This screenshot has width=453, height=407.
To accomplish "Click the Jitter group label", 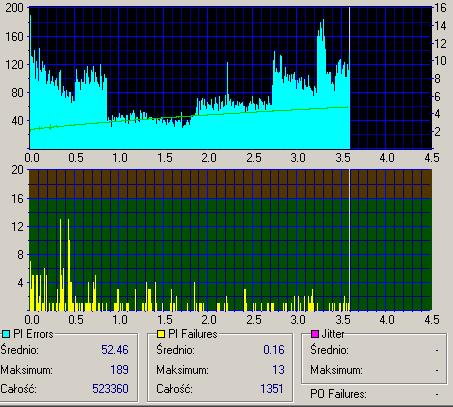I will [x=332, y=334].
